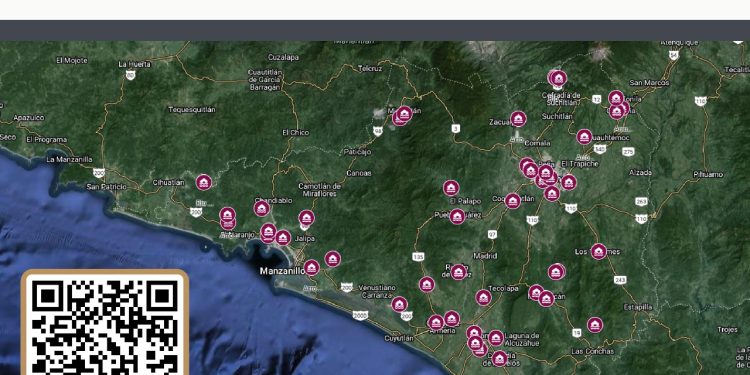Click the Cuautitlán de García Barragán label

point(265,80)
